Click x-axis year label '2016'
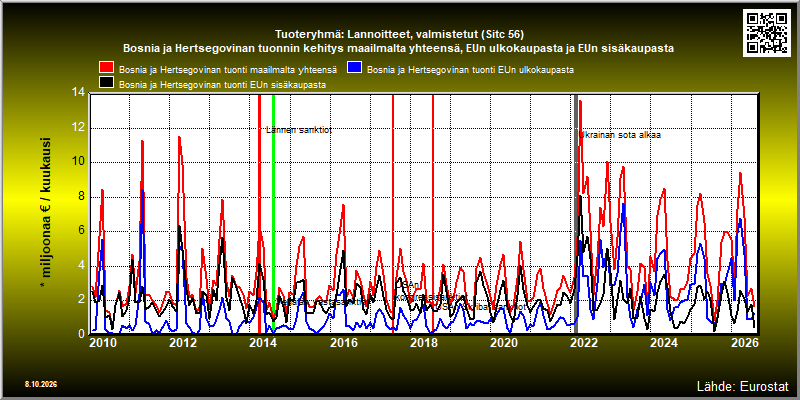This screenshot has width=800, height=400. [x=343, y=342]
